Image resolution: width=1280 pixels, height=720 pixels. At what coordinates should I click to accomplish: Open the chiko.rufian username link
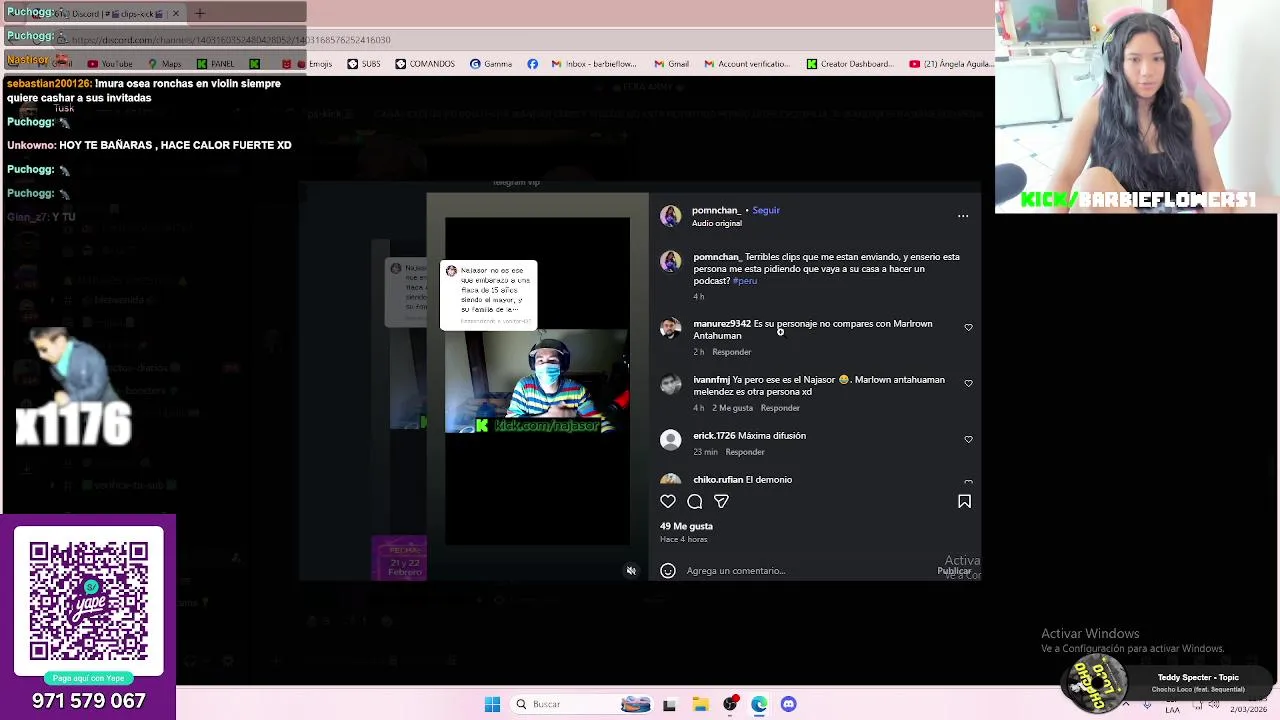[718, 480]
